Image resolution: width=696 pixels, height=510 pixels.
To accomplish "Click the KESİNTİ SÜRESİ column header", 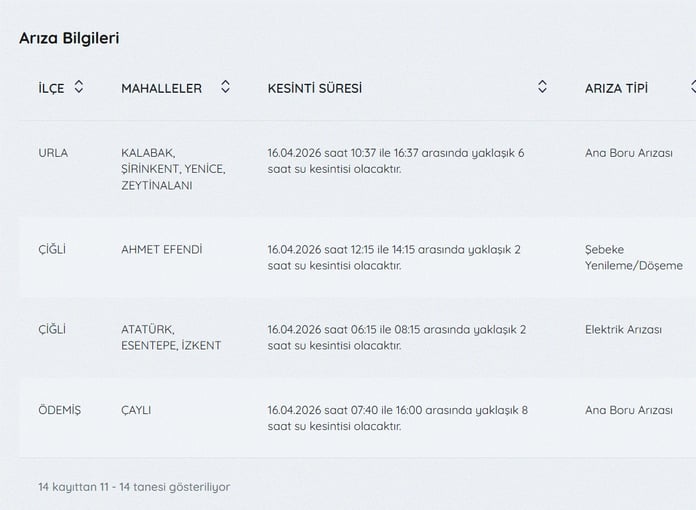I will [x=315, y=88].
